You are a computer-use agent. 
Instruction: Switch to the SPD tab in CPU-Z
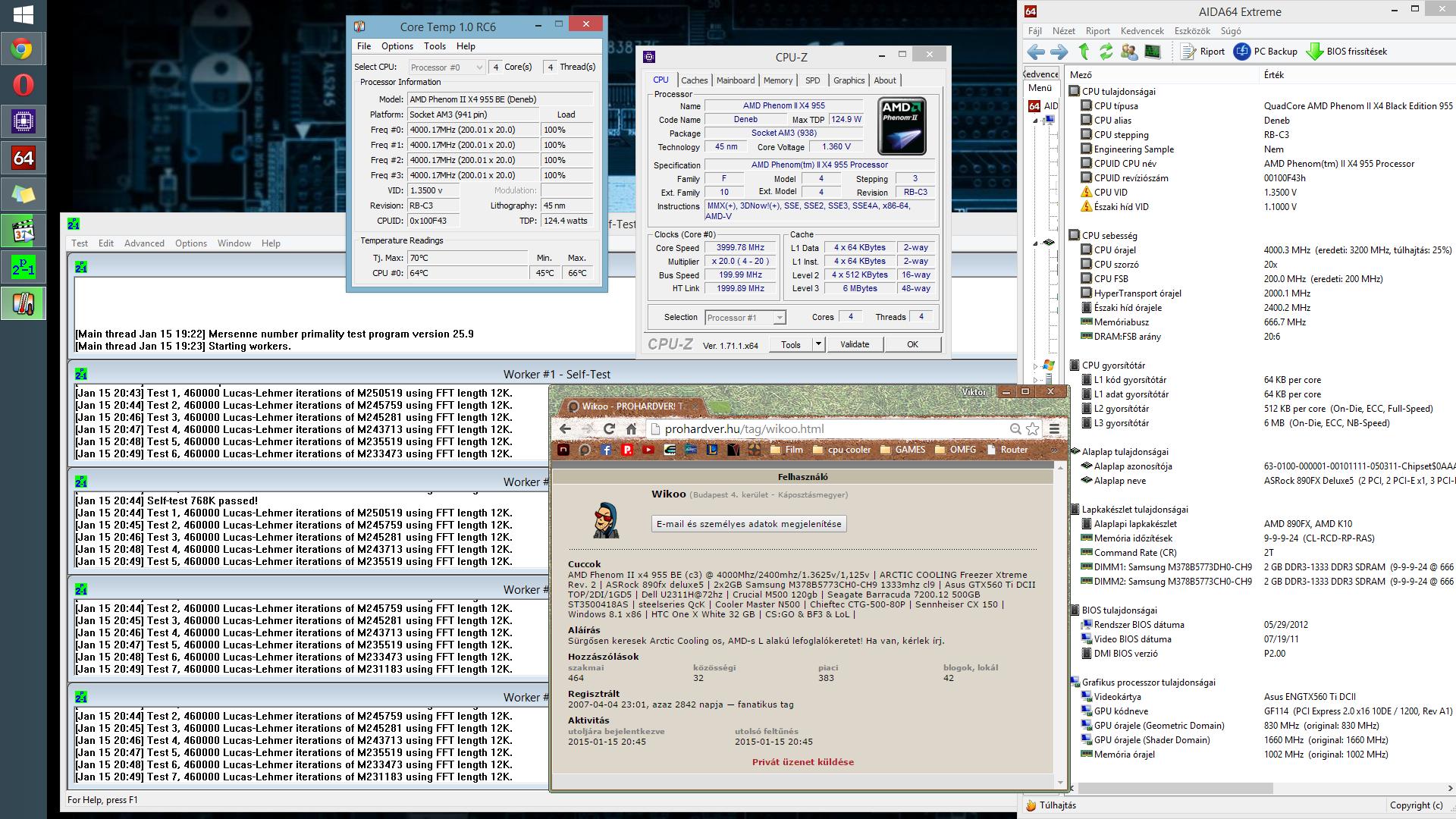(813, 80)
